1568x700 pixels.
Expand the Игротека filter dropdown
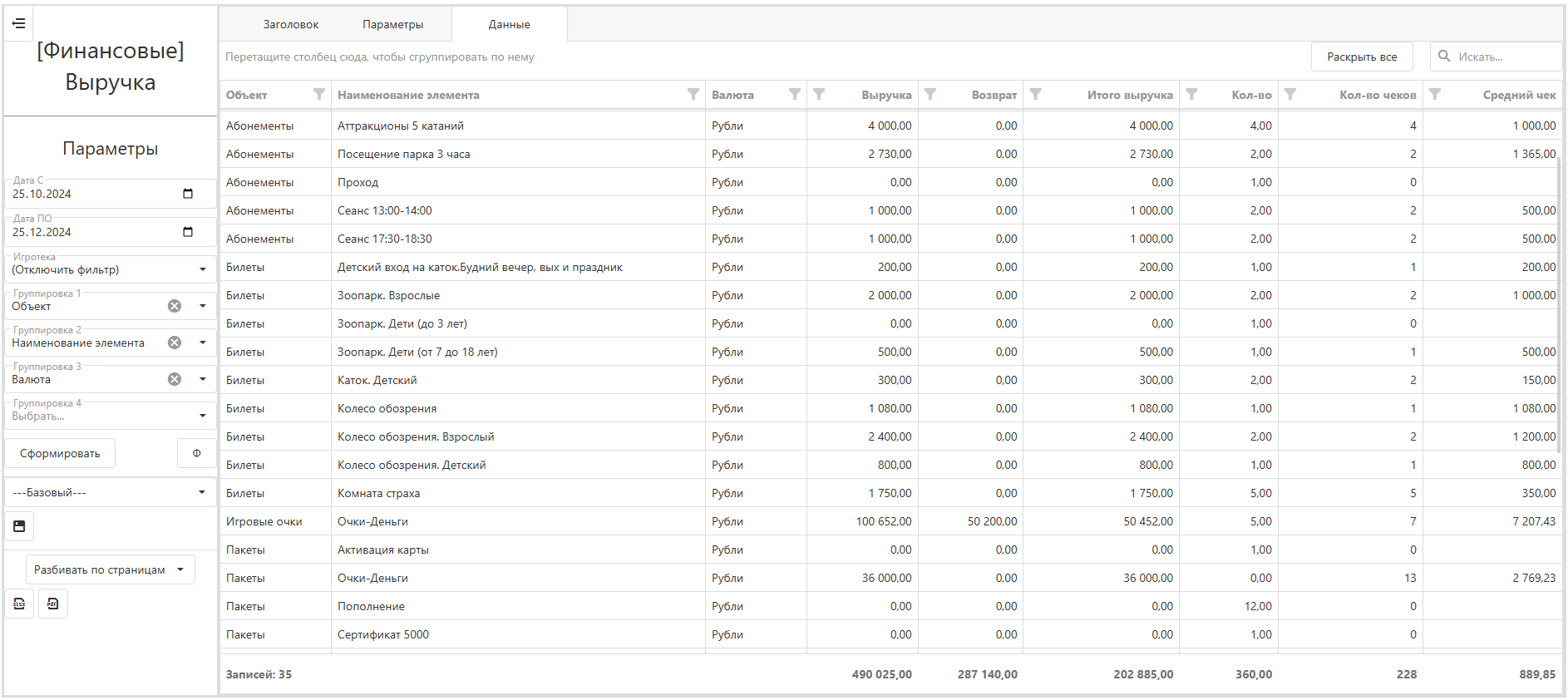(203, 269)
